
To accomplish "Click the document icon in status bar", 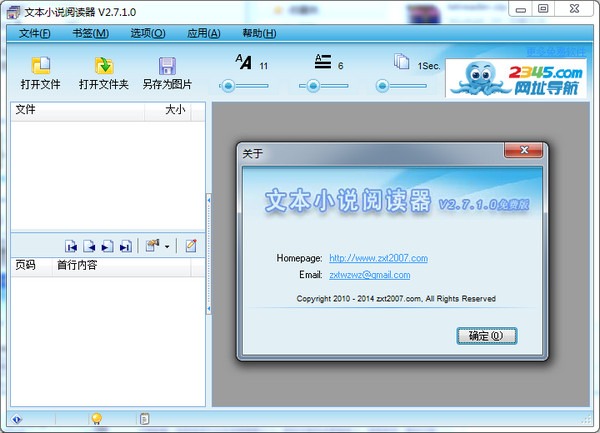I will point(145,419).
